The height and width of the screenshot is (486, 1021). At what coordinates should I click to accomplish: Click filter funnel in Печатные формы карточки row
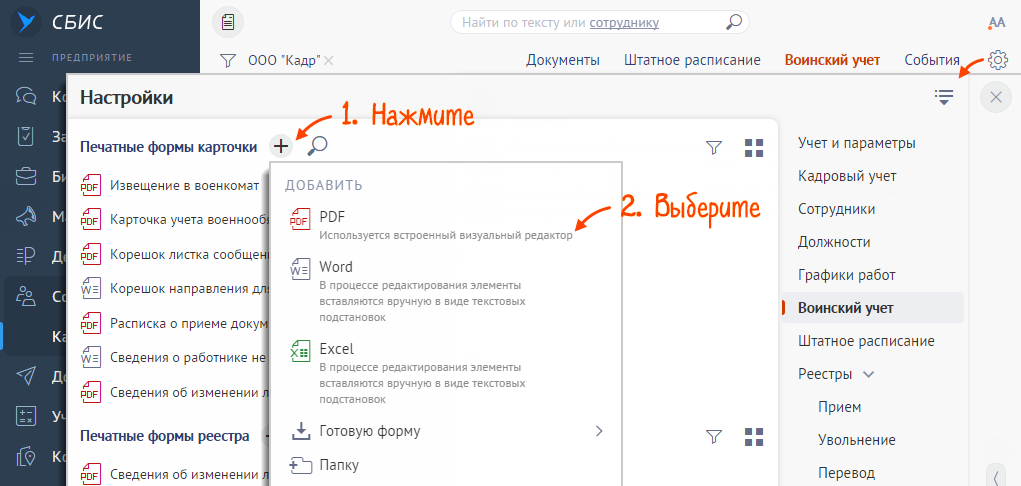(714, 148)
